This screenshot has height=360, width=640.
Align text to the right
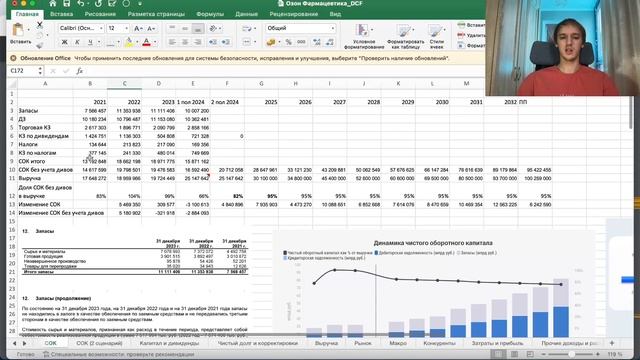pyautogui.click(x=198, y=42)
